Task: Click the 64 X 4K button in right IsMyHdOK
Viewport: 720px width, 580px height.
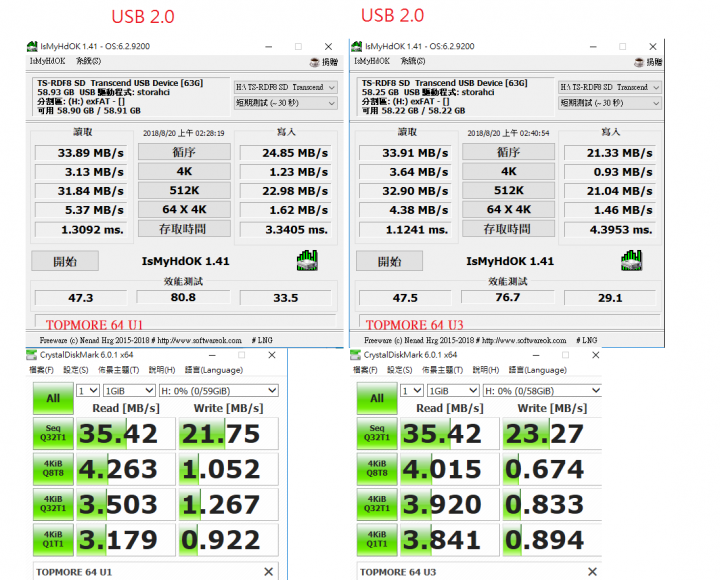Action: [x=508, y=209]
